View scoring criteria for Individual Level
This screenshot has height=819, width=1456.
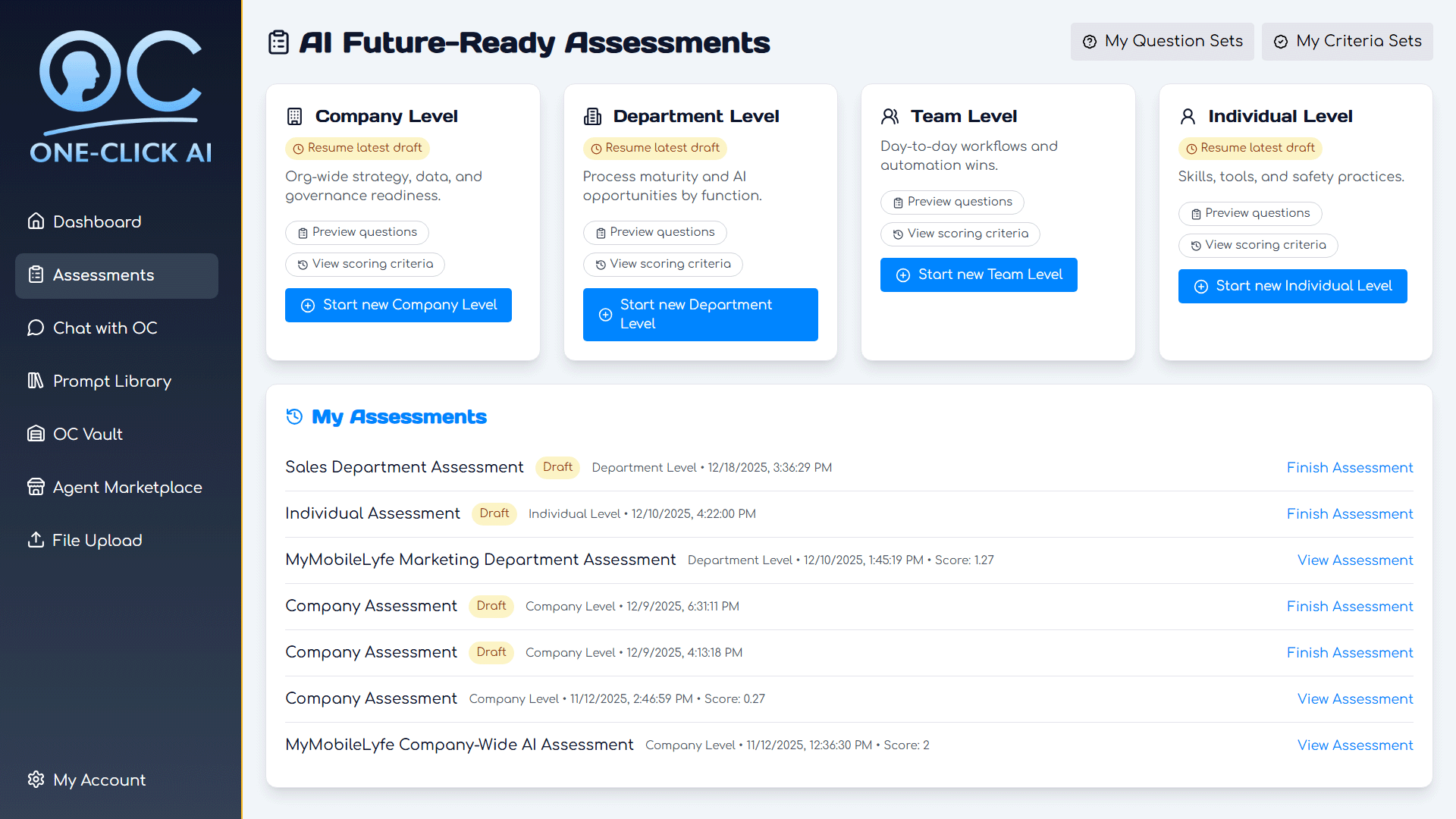click(x=1257, y=245)
